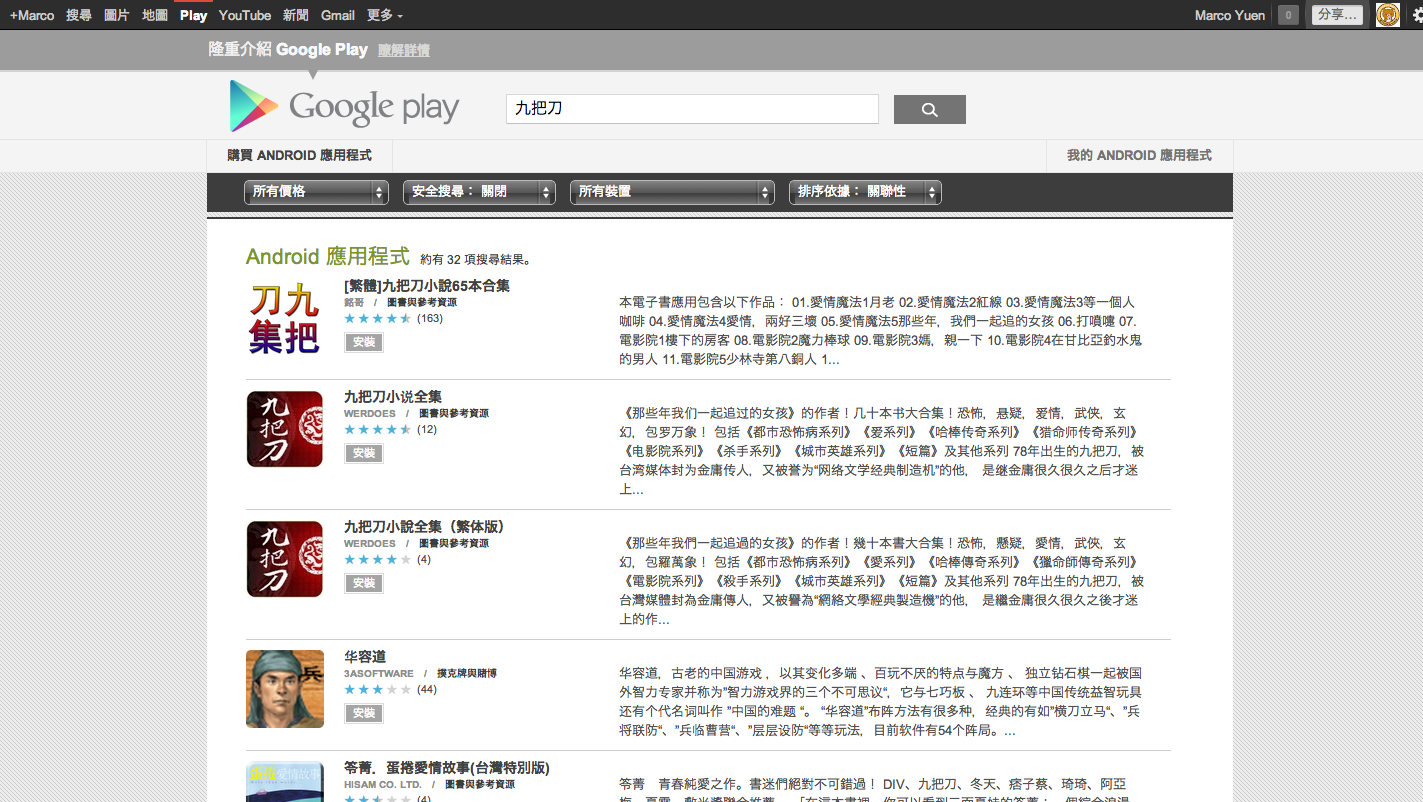Go to Gmail in the Google bar
Image resolution: width=1423 pixels, height=802 pixels.
(x=338, y=15)
